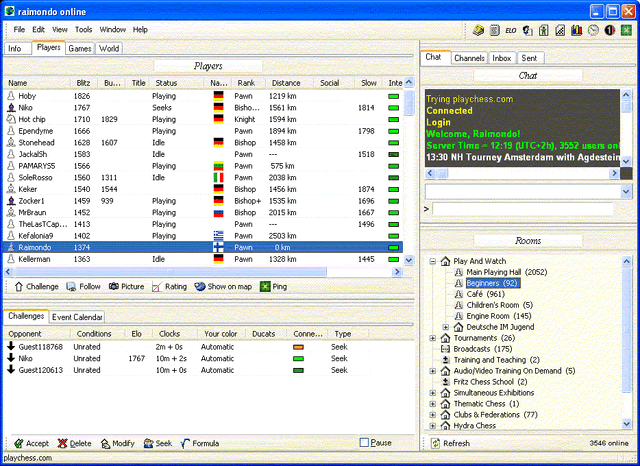Click the Picture camera icon
Screen dimensions: 640x466
113,286
